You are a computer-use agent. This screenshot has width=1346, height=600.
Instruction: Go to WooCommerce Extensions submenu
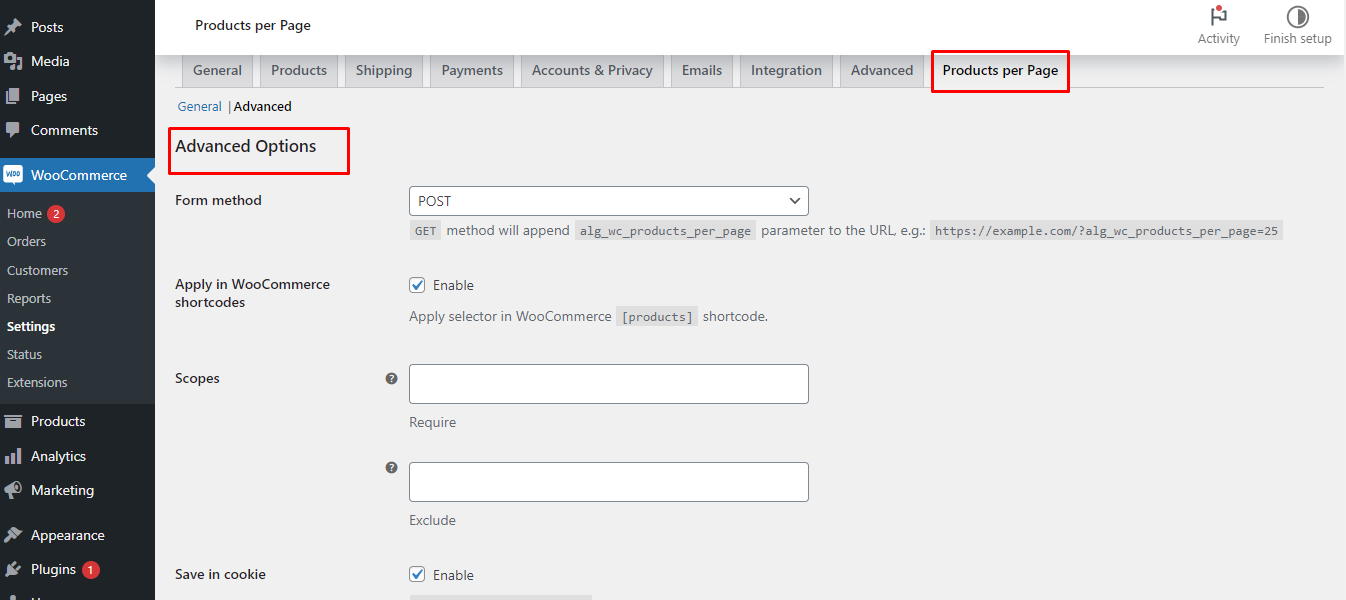coord(37,382)
